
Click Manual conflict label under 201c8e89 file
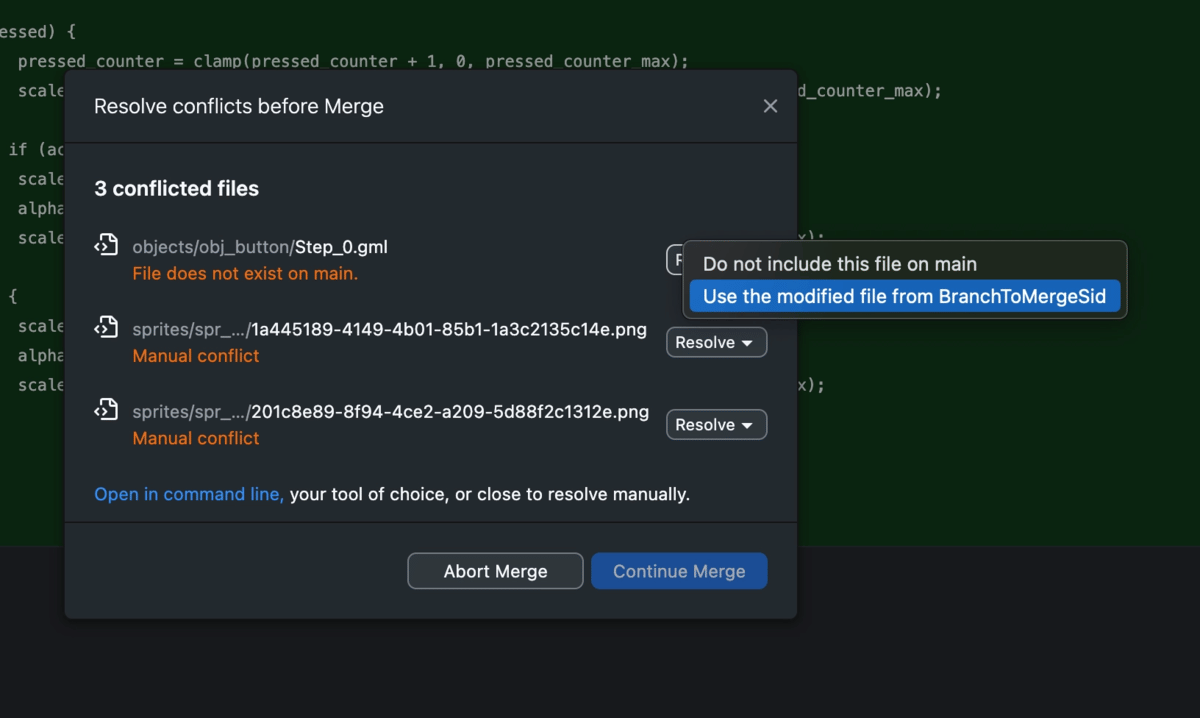pos(196,438)
